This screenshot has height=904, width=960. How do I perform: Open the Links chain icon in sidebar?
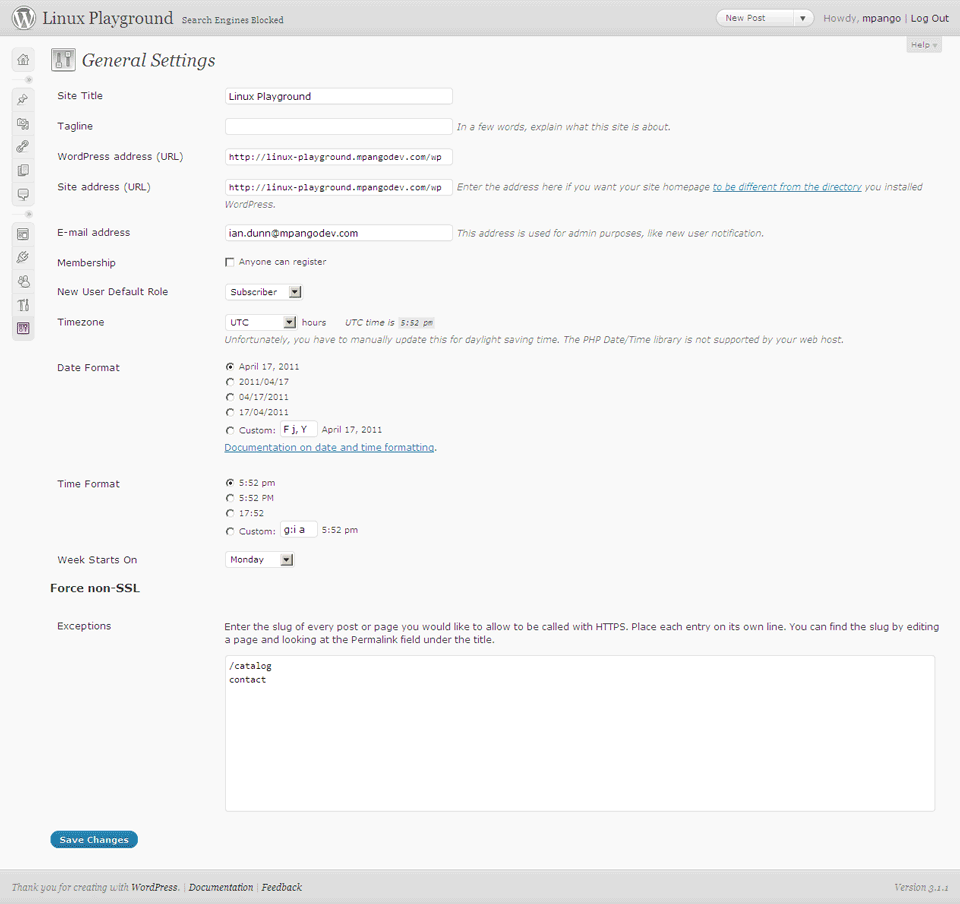[23, 146]
